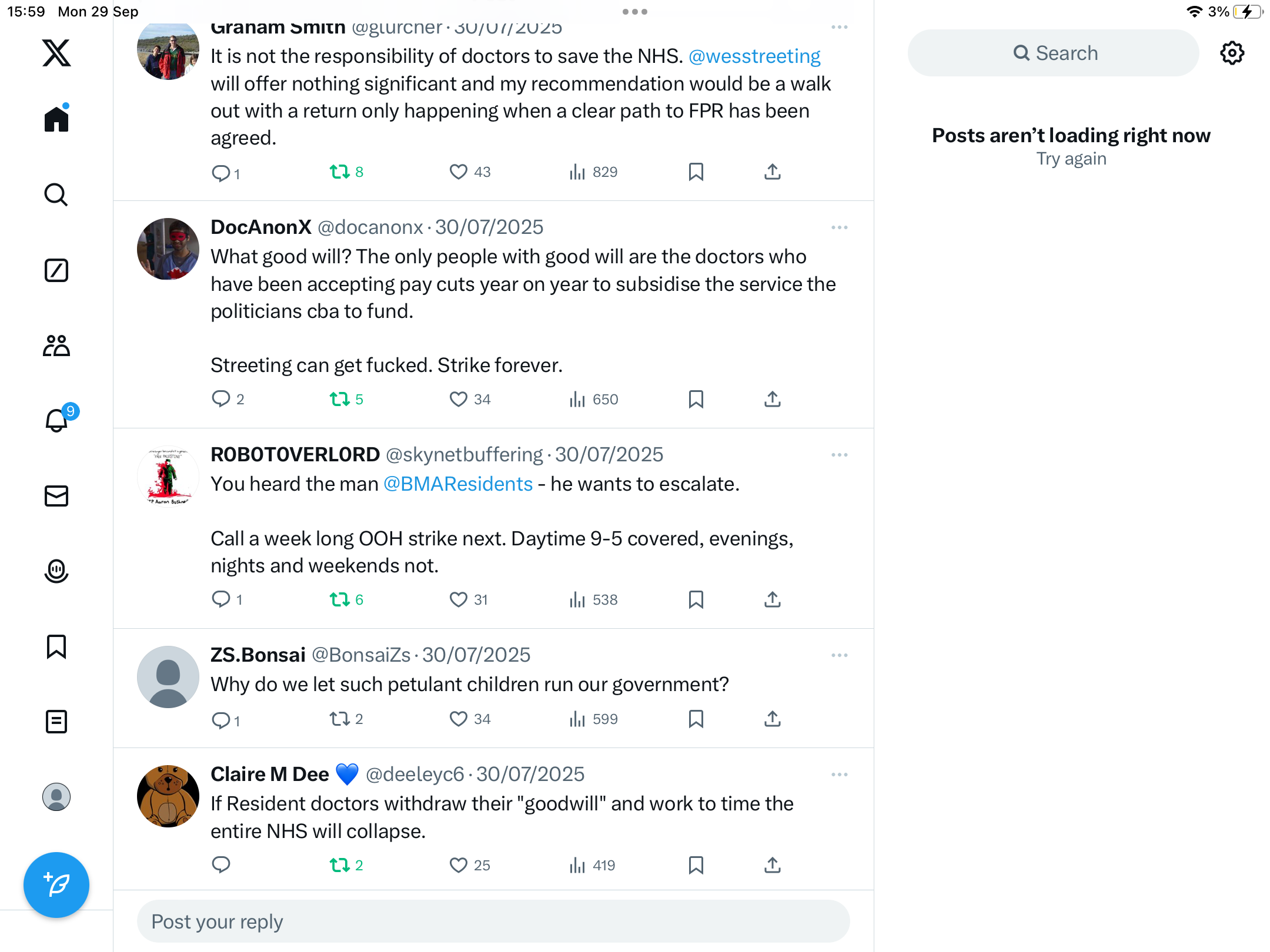Open Communities from the sidebar

click(x=56, y=346)
